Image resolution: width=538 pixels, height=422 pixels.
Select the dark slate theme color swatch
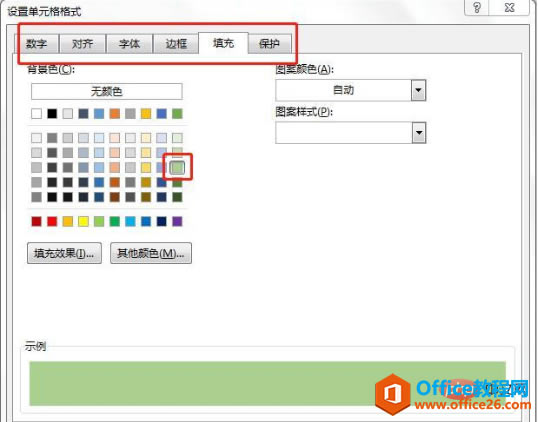83,114
